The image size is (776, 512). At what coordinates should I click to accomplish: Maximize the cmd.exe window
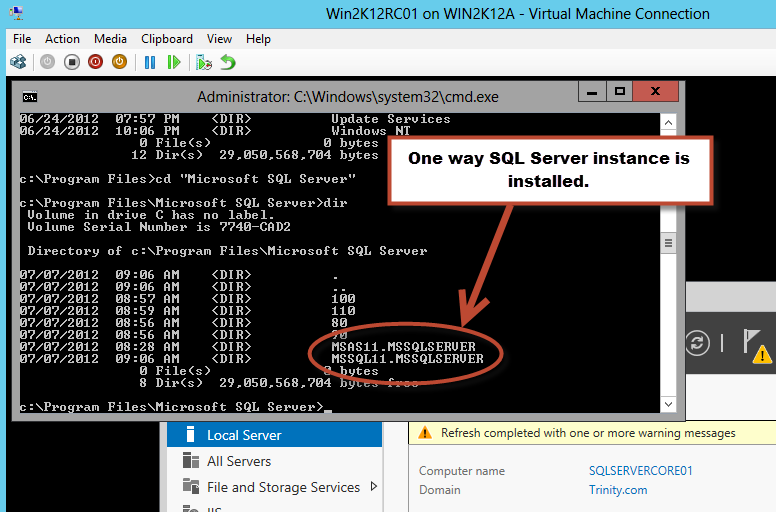tap(619, 92)
